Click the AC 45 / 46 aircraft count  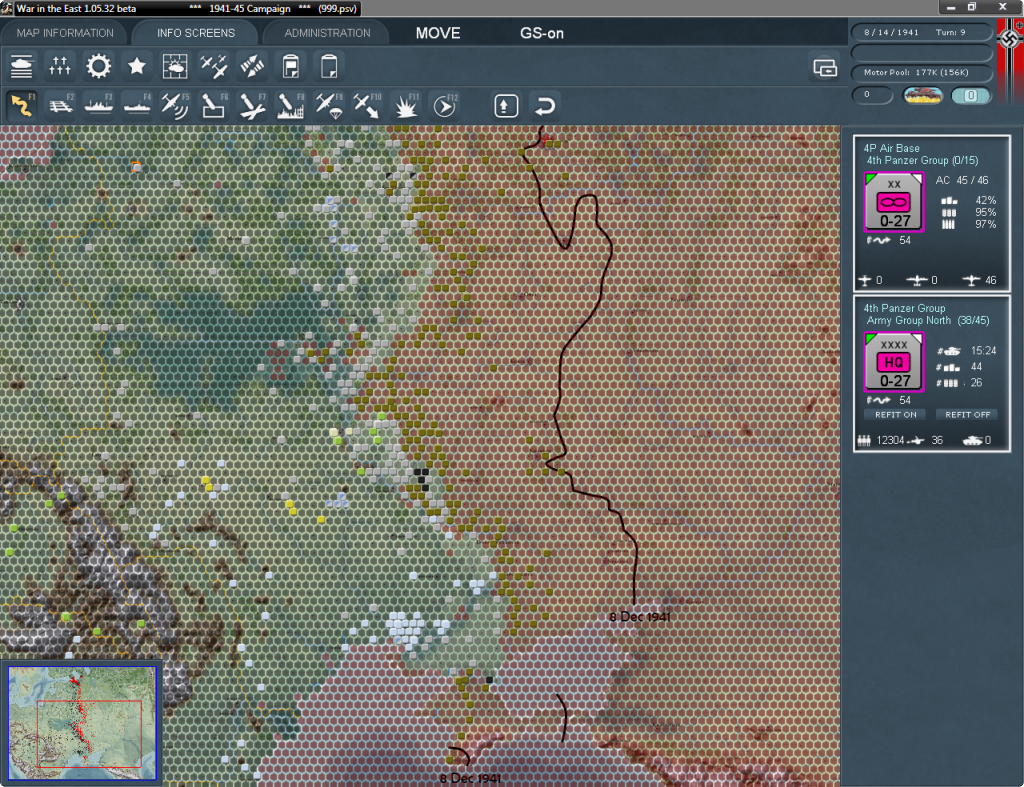(962, 180)
